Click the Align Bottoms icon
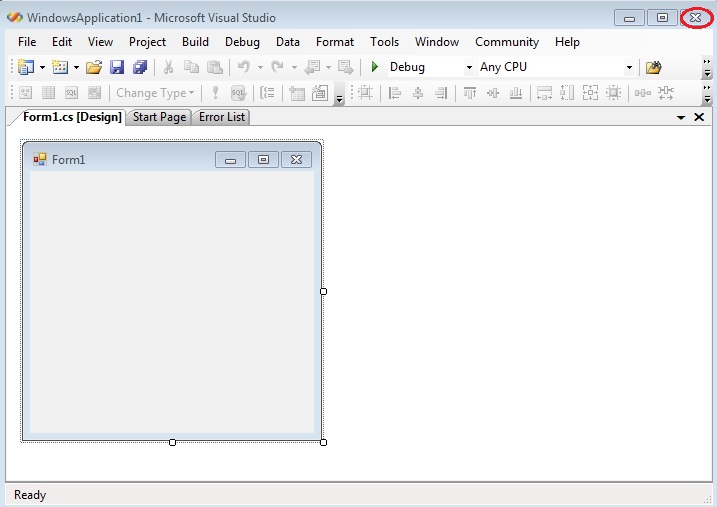Screen dimensions: 717x507 pos(516,93)
